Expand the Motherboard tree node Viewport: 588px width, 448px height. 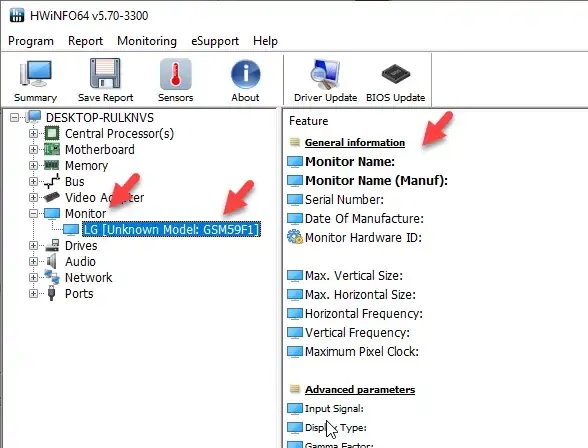(33, 149)
